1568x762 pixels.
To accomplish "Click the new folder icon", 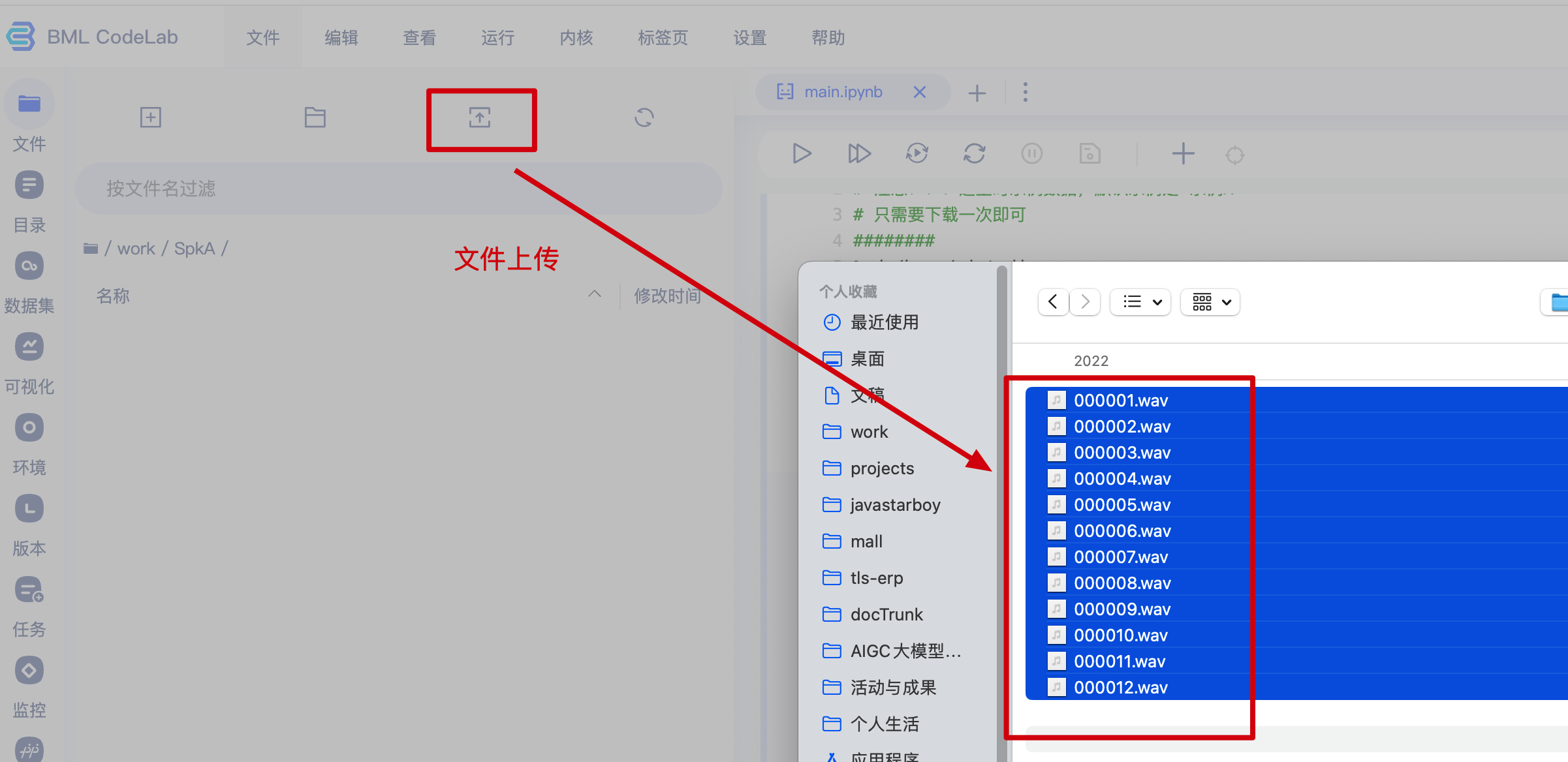I will pyautogui.click(x=315, y=118).
